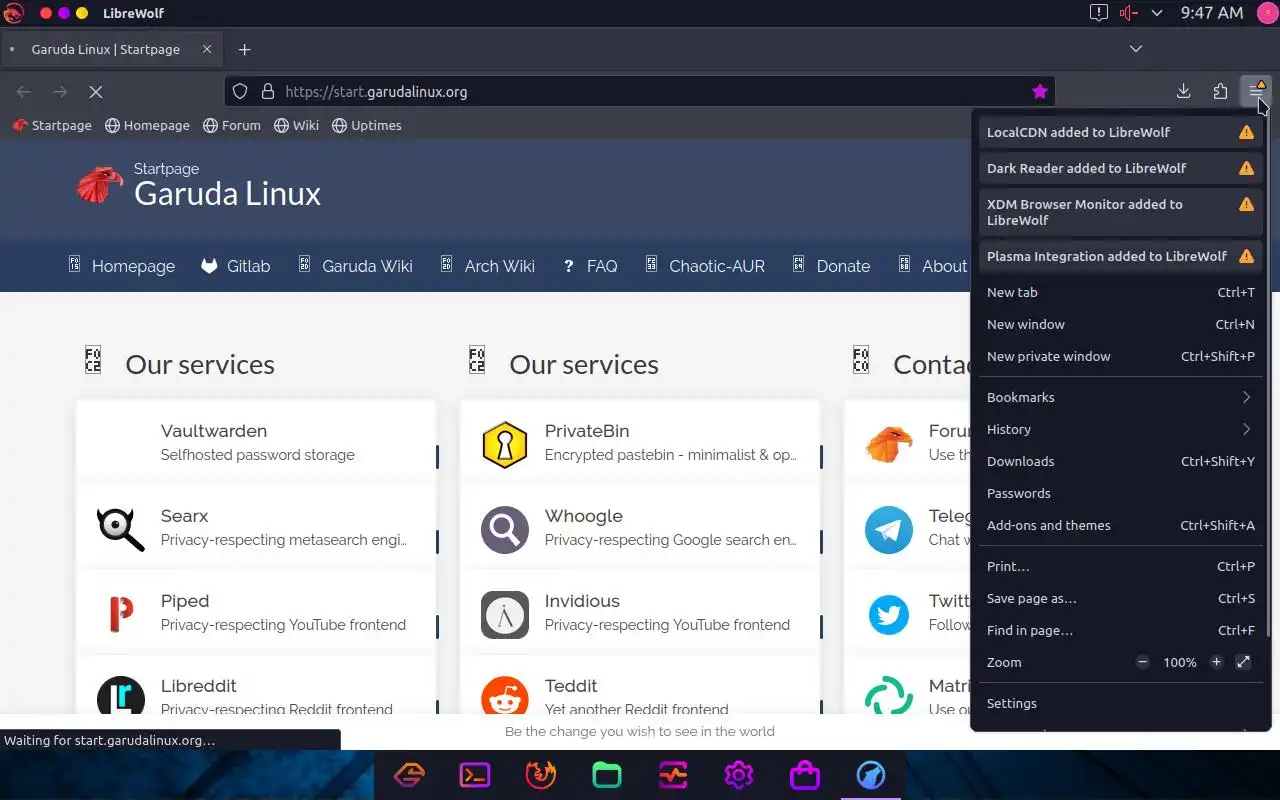1280x800 pixels.
Task: Zoom out with the minus button
Action: [x=1143, y=662]
